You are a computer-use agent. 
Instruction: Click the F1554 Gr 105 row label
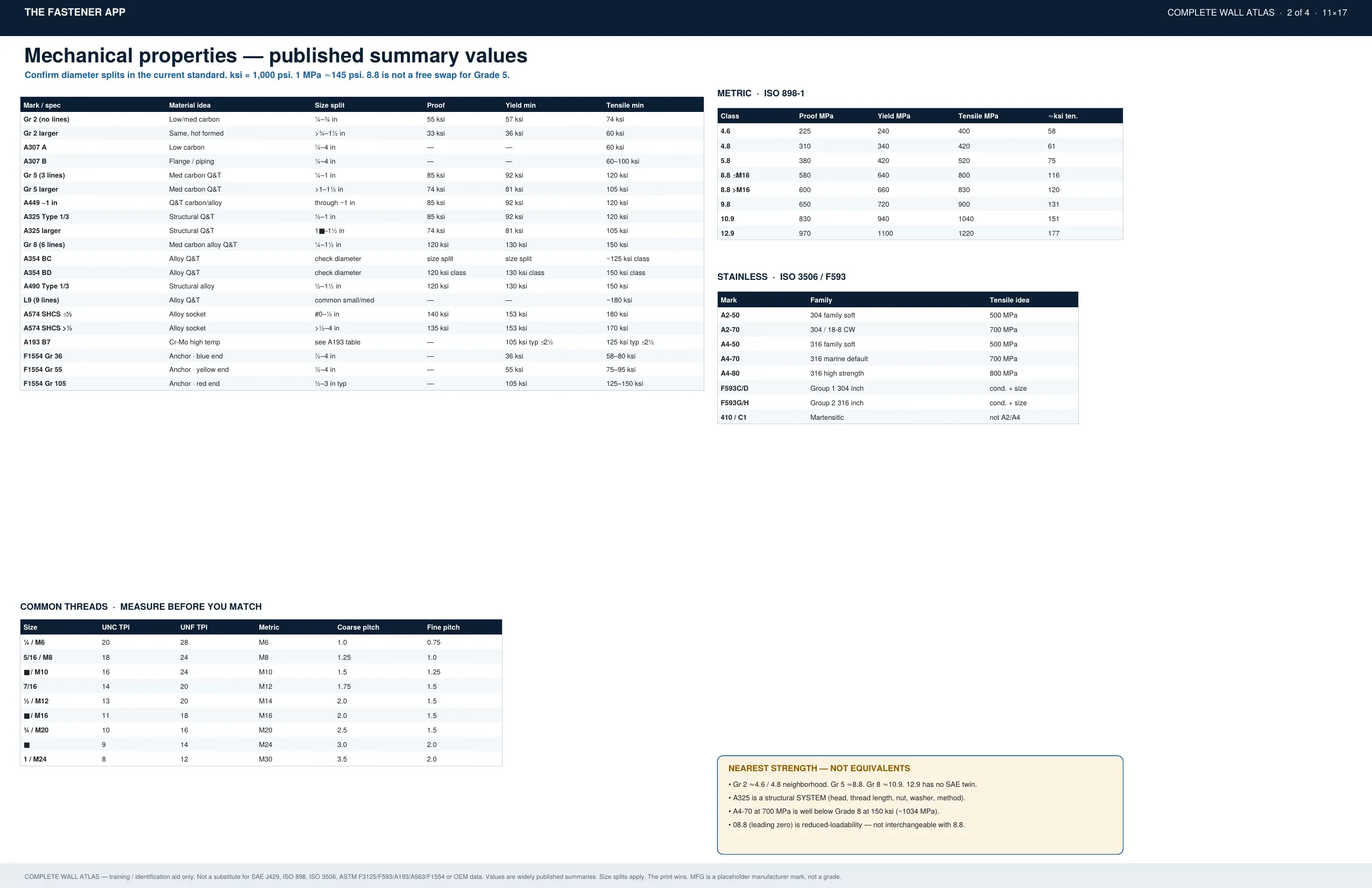coord(44,383)
